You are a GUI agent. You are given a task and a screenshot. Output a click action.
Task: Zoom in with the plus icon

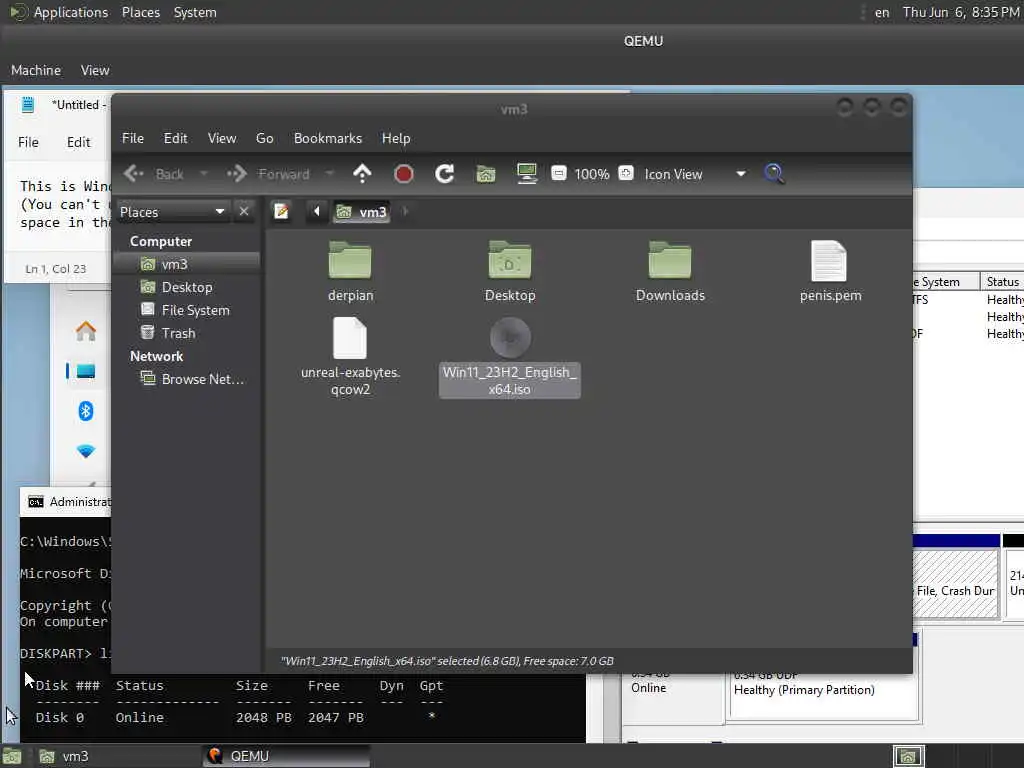click(626, 173)
